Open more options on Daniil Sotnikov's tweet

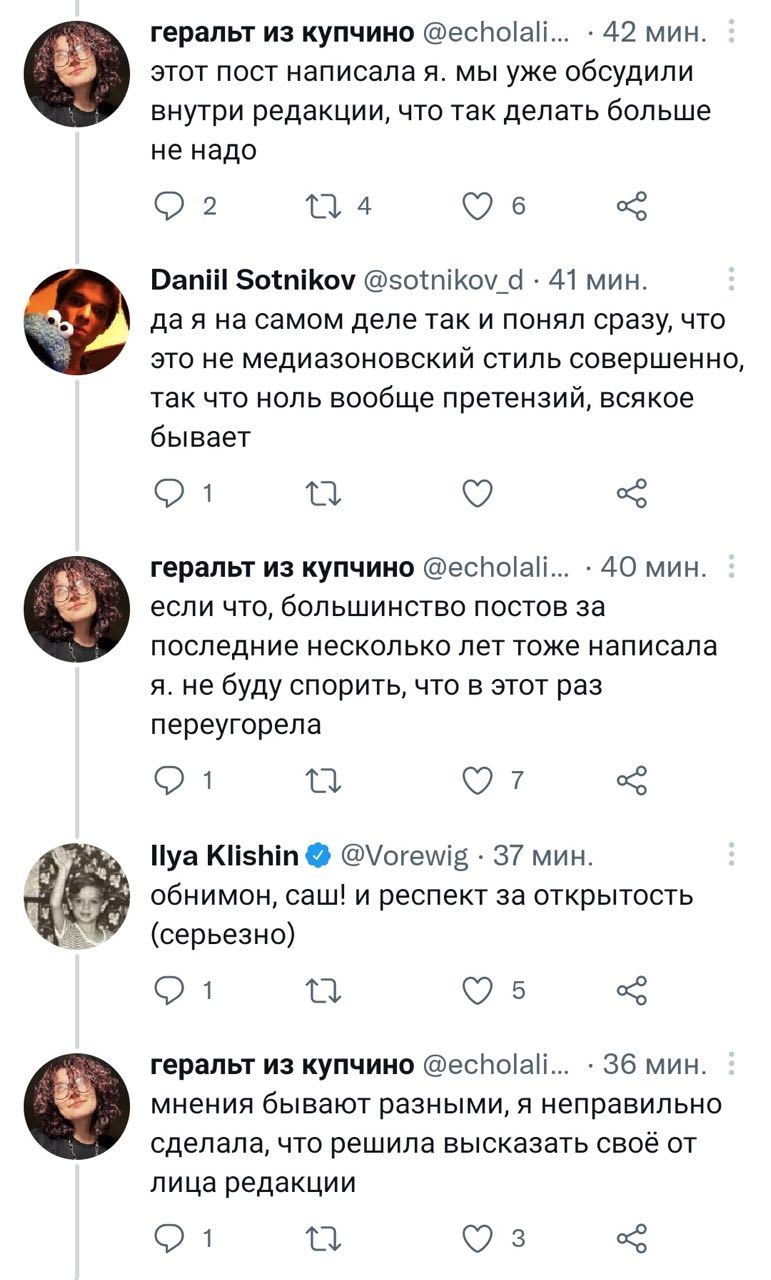[x=733, y=277]
